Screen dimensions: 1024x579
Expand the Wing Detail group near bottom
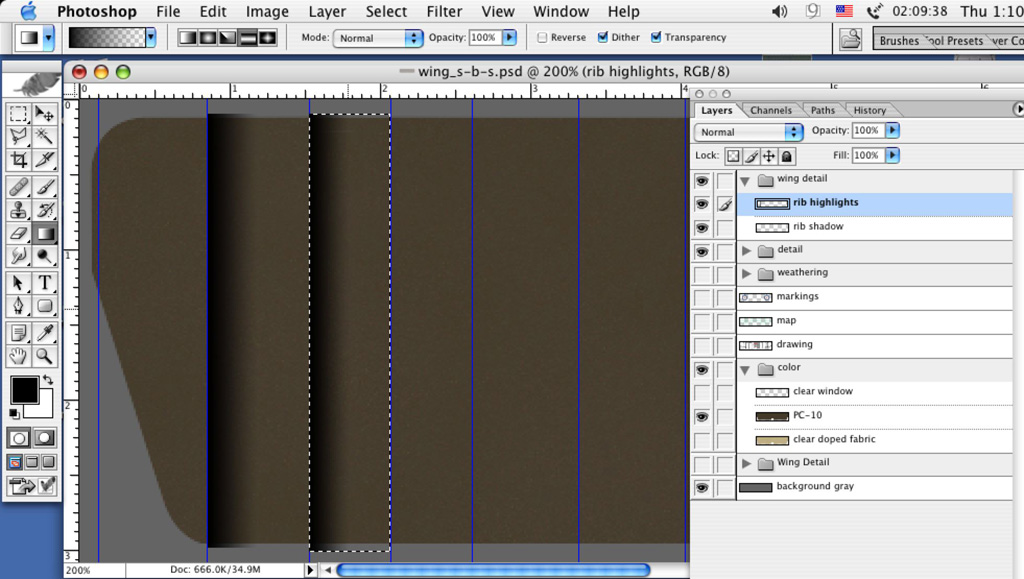point(746,463)
